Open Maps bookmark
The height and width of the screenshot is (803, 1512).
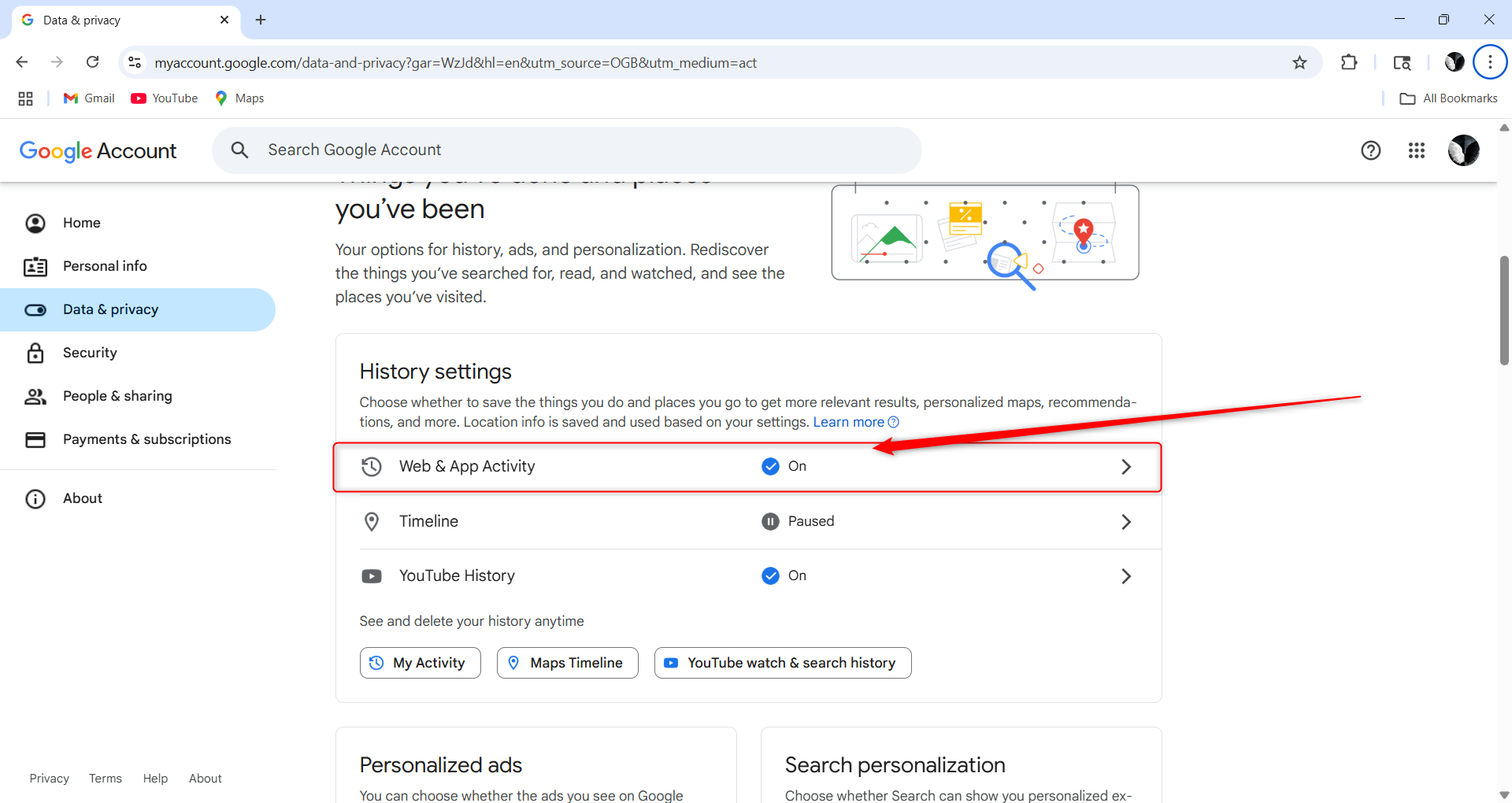[239, 98]
